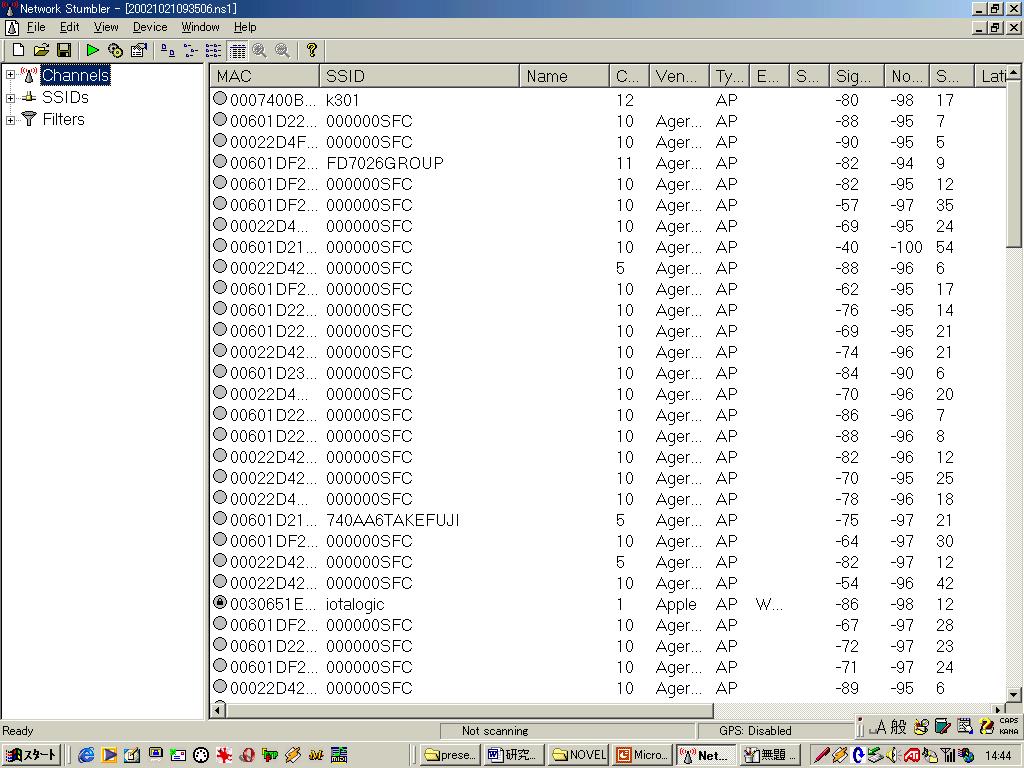This screenshot has height=768, width=1024.
Task: Switch to the 無題 taskbar window
Action: point(771,755)
